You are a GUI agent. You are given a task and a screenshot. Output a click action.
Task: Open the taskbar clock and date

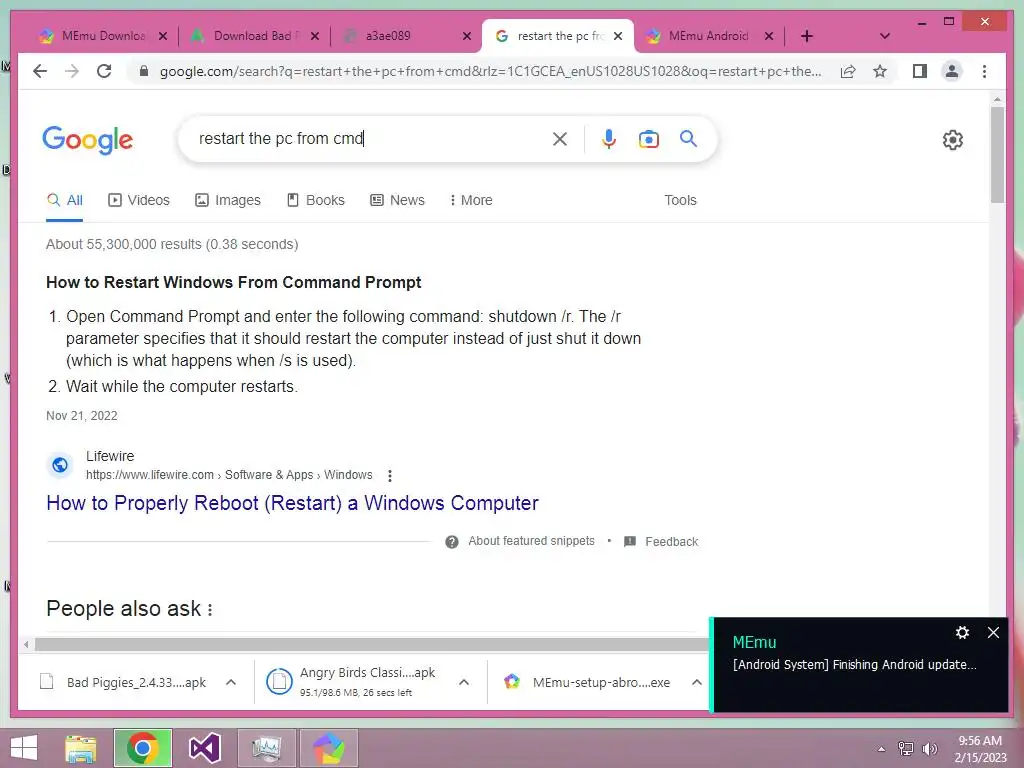click(980, 749)
